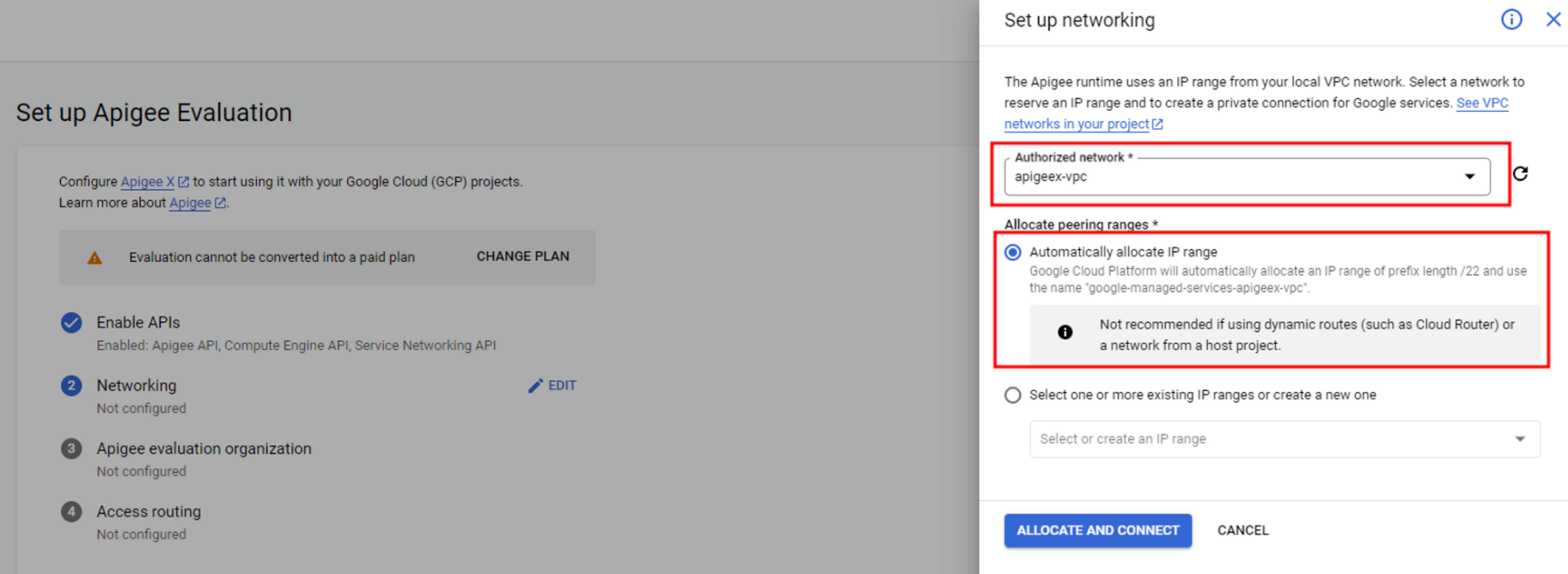Click the Enable APIs checkmark icon
1568x574 pixels.
pyautogui.click(x=71, y=322)
